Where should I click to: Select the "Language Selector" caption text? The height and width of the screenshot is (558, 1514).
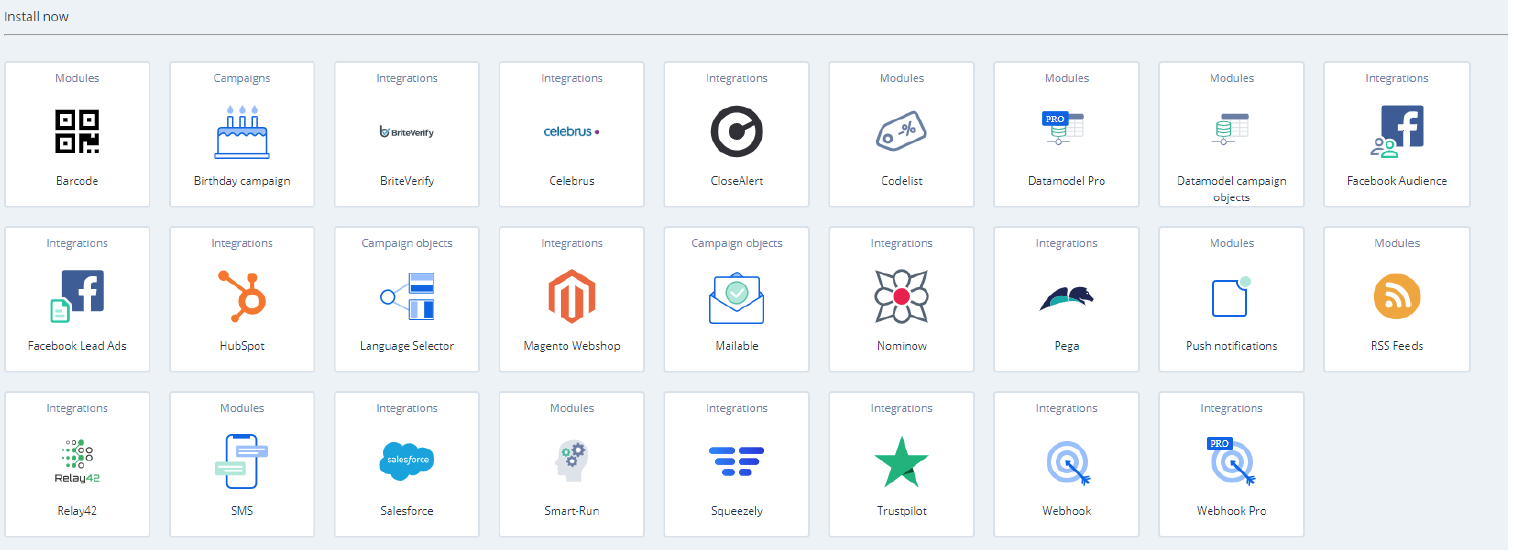click(407, 347)
